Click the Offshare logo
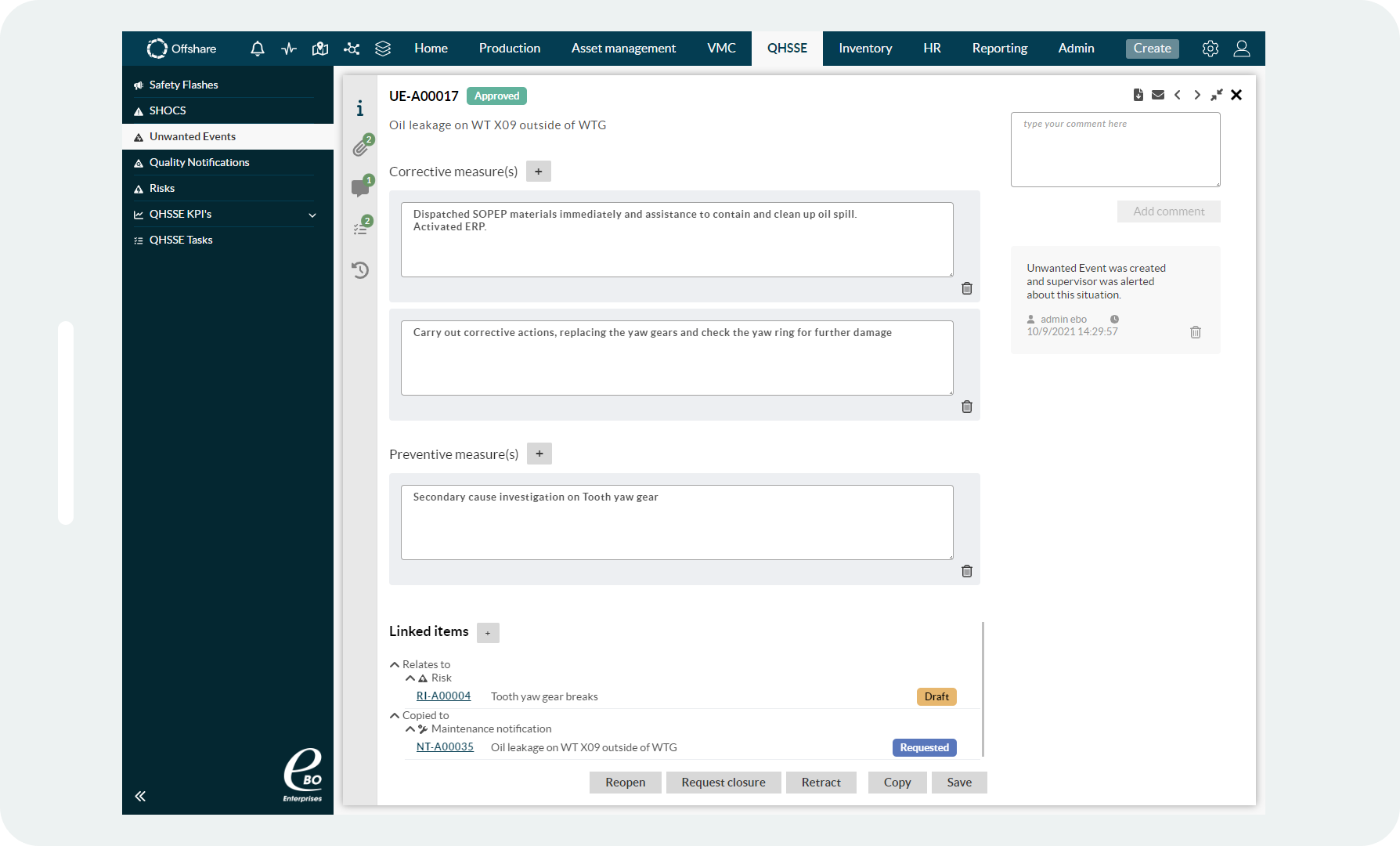The image size is (1400, 846). pos(182,49)
